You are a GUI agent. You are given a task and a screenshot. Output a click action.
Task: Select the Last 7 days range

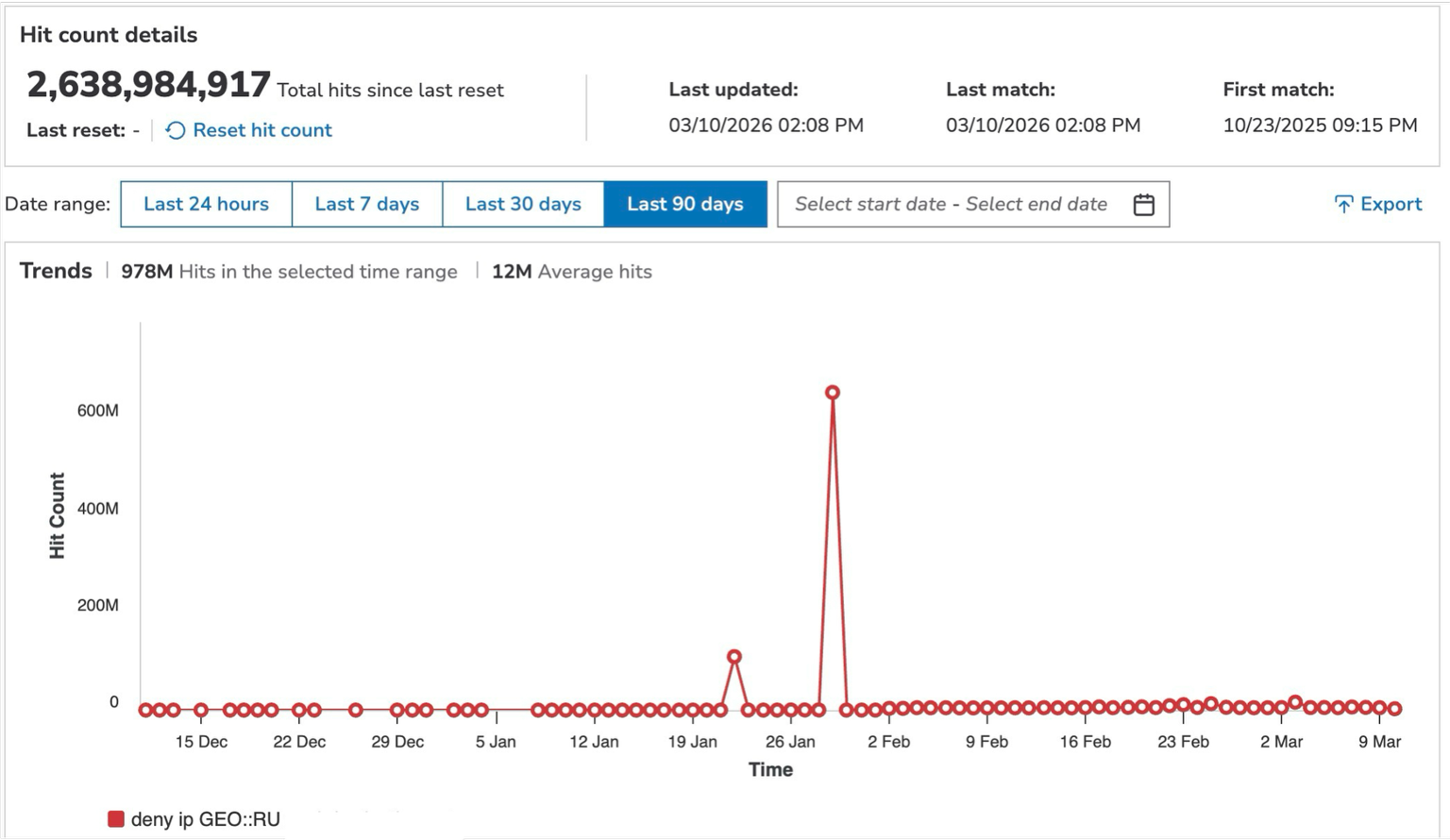[367, 203]
